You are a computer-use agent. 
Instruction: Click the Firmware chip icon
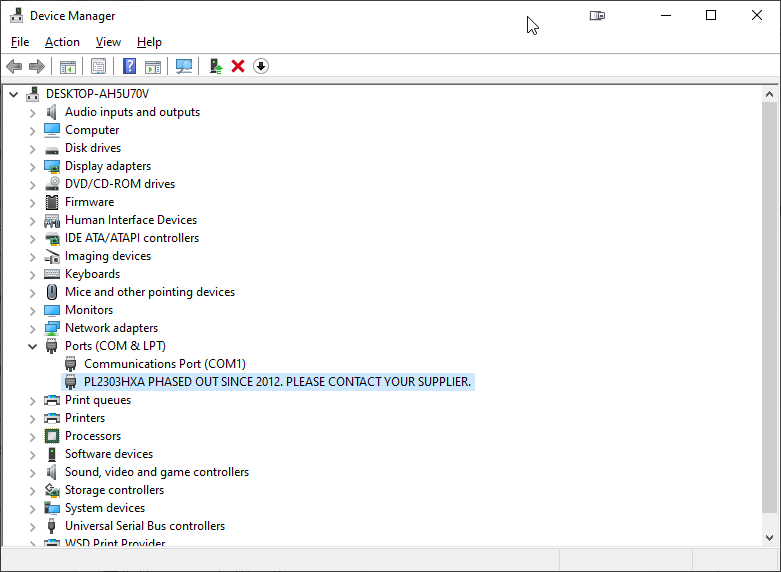pyautogui.click(x=52, y=202)
